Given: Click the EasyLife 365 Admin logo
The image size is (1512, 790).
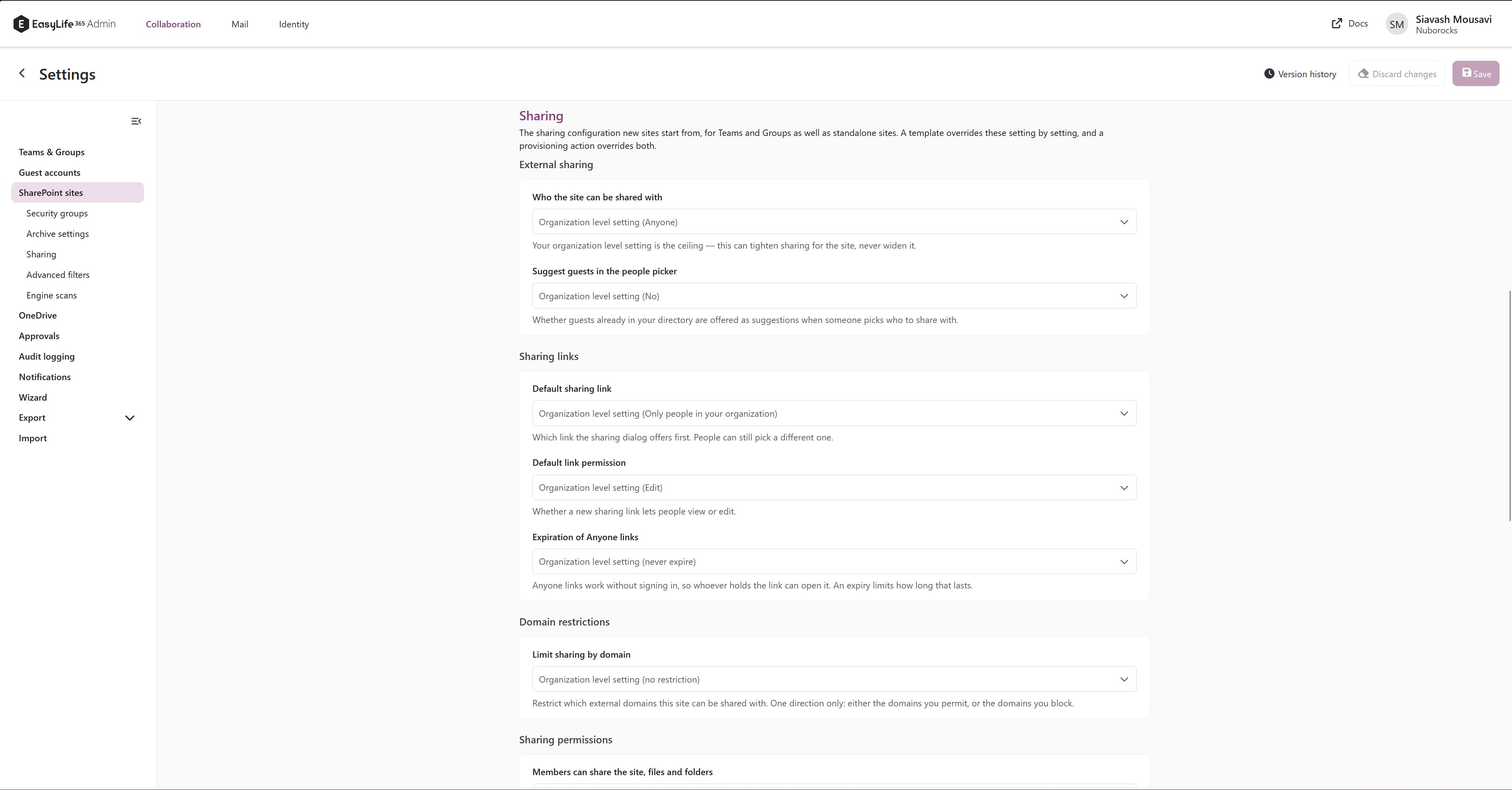Looking at the screenshot, I should click(65, 24).
